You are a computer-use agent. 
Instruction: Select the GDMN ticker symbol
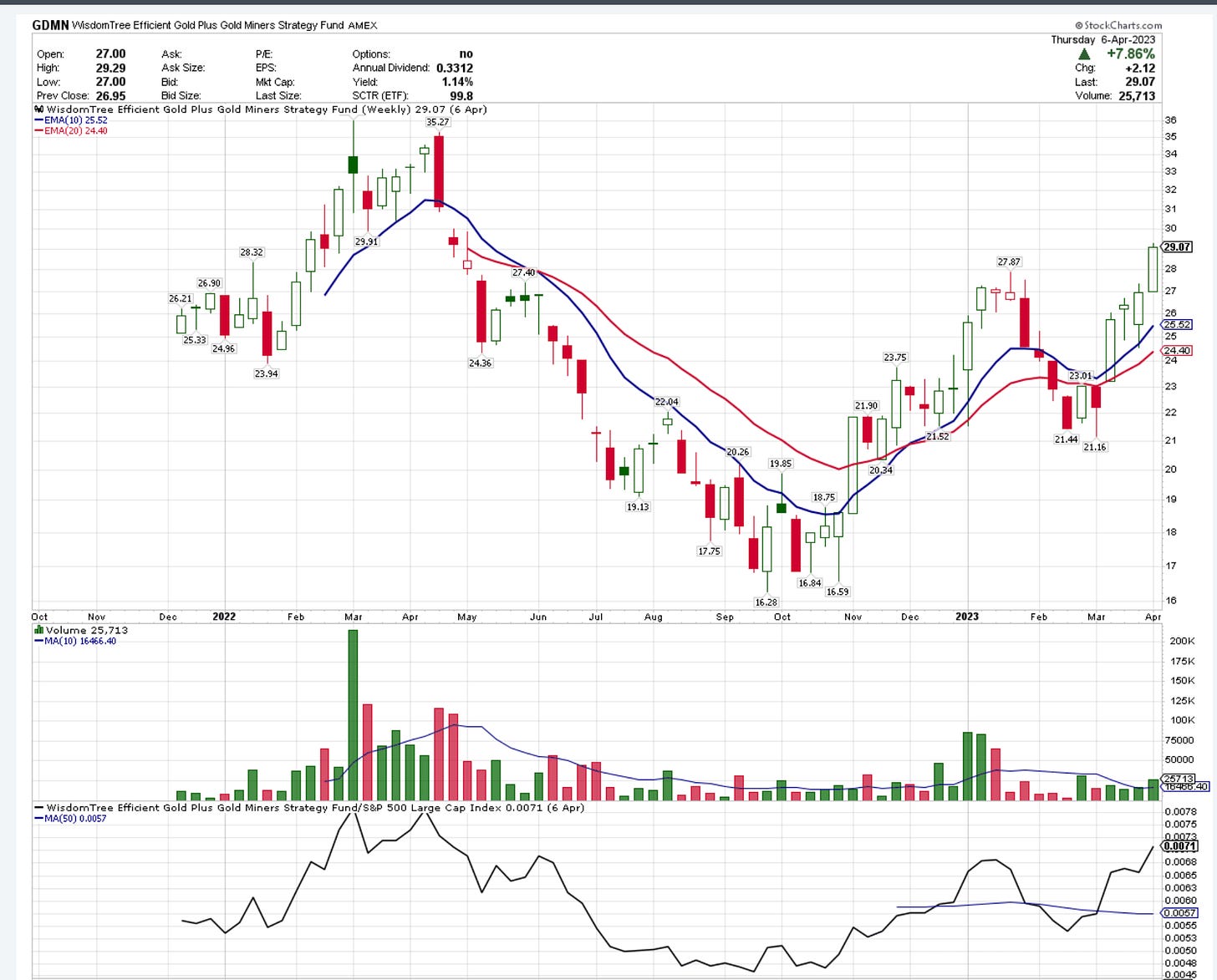(49, 25)
